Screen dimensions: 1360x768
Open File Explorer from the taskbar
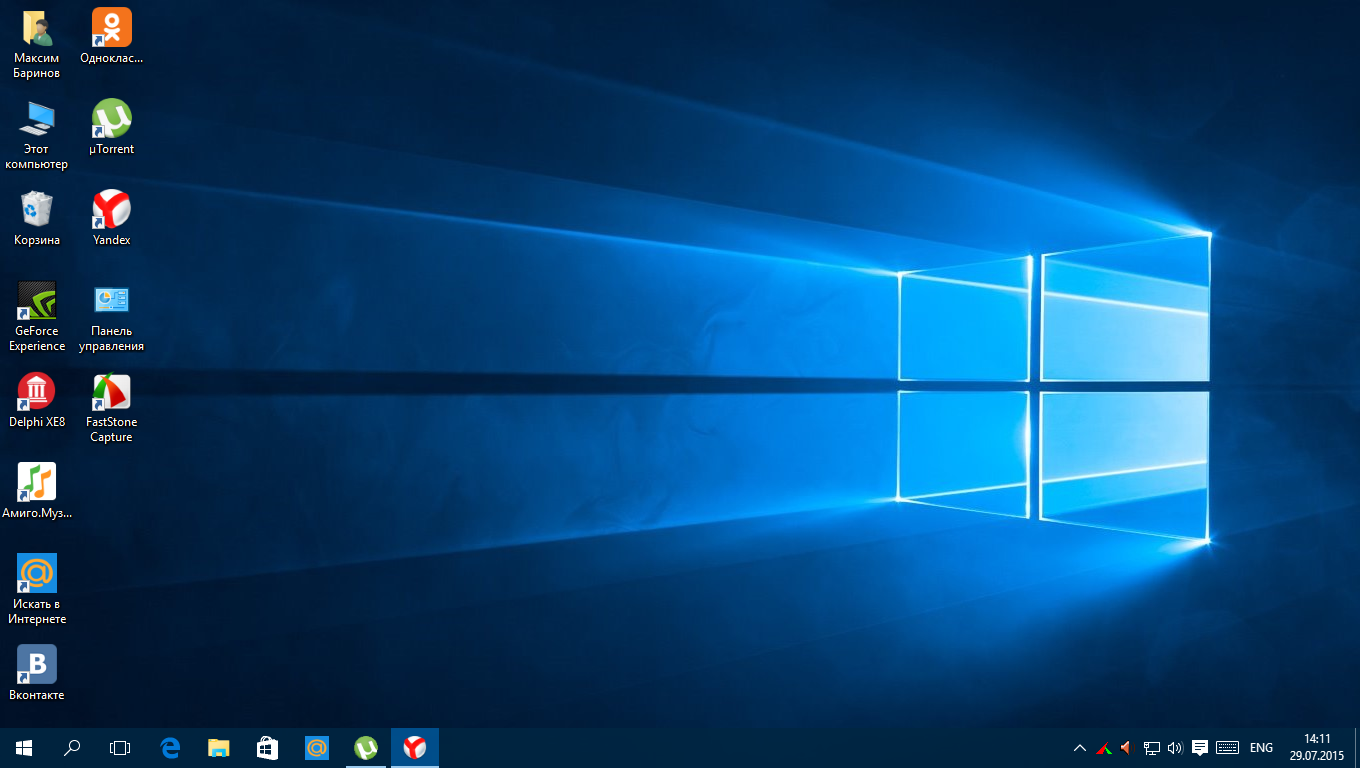click(x=218, y=747)
